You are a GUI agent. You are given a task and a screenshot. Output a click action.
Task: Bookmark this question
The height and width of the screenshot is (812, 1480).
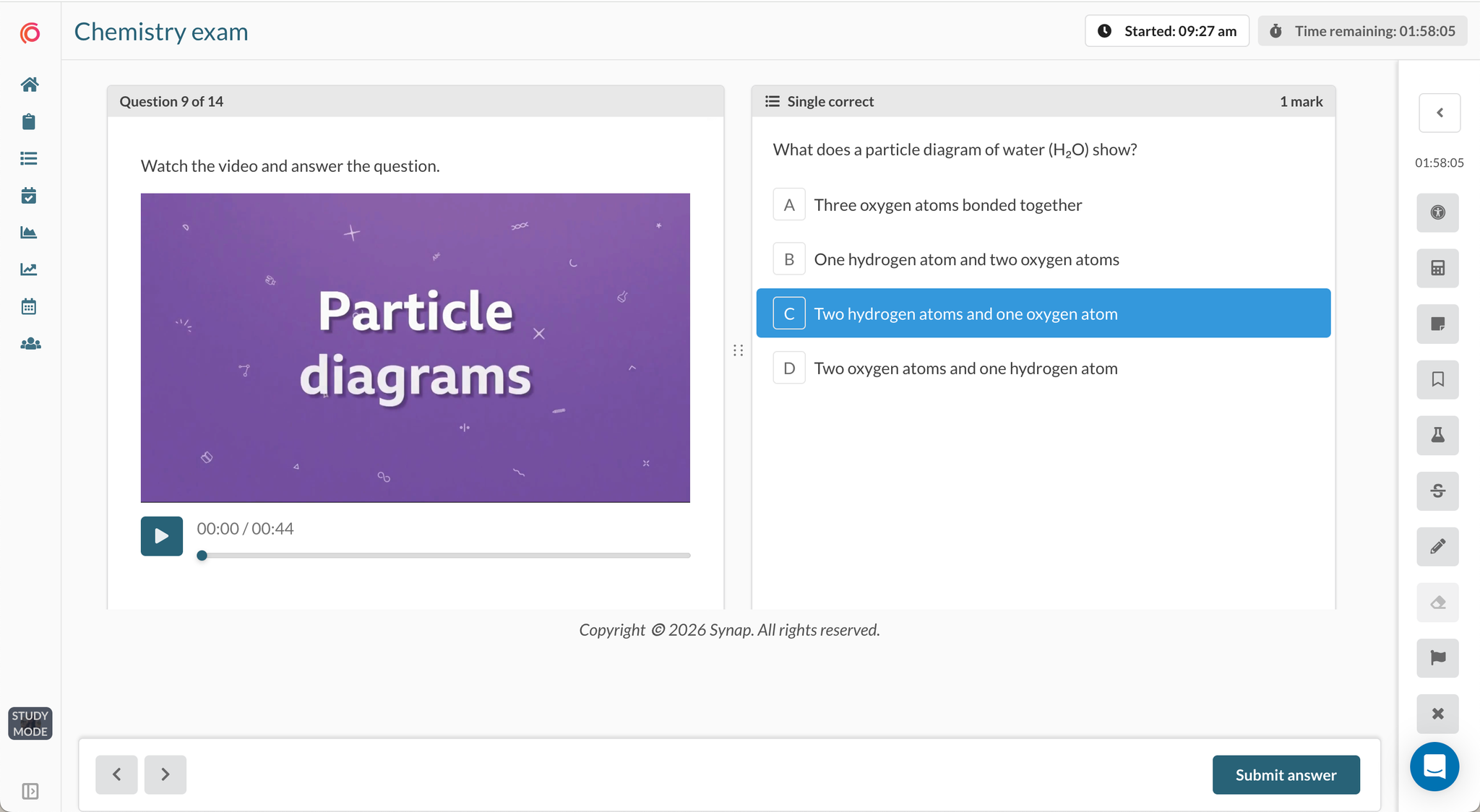click(1437, 379)
